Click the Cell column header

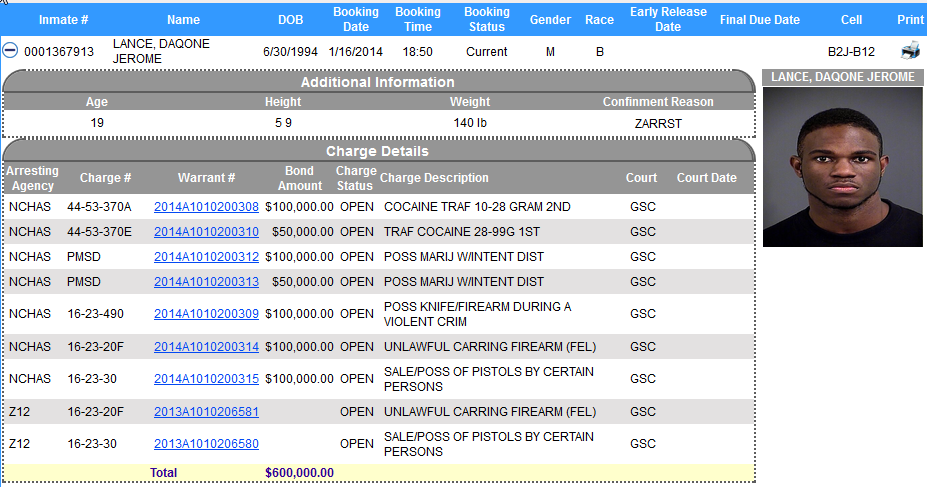pyautogui.click(x=851, y=20)
